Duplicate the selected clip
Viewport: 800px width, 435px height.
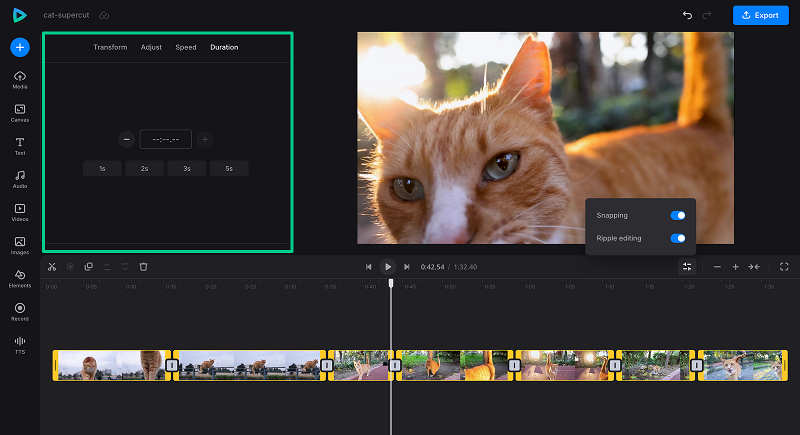[x=88, y=267]
